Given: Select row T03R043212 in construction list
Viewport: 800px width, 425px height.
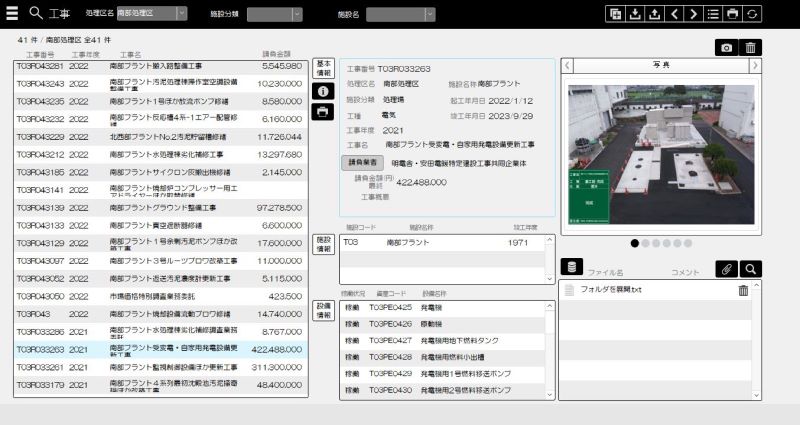Looking at the screenshot, I should (x=161, y=155).
